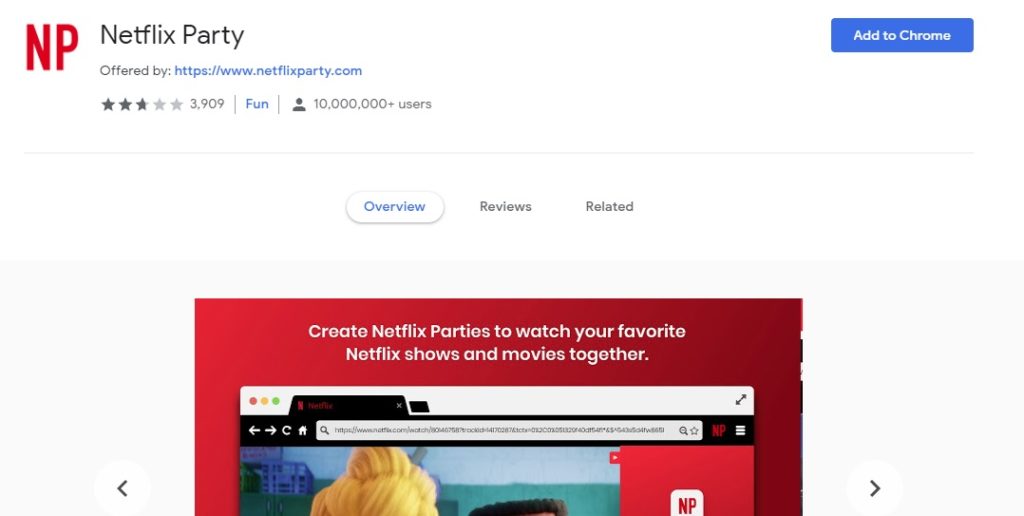Click the Netflix Party promotional screenshot
This screenshot has width=1024, height=516.
click(498, 407)
